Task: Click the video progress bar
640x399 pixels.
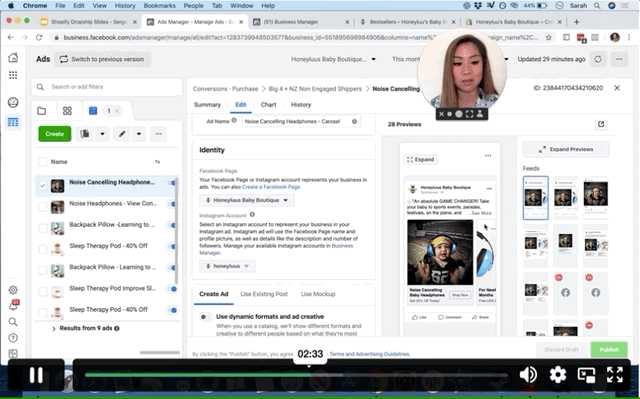Action: click(296, 375)
